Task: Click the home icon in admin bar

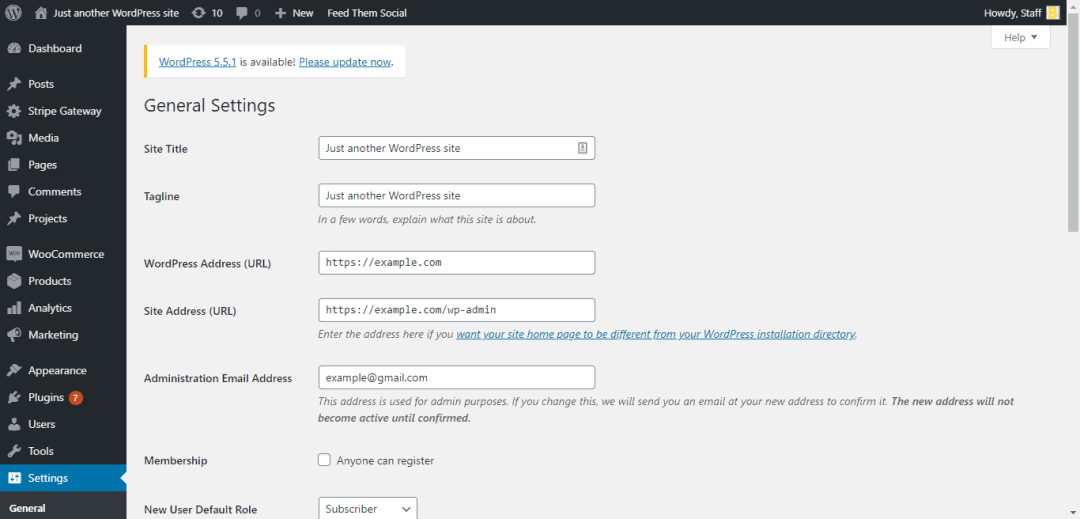Action: coord(41,13)
